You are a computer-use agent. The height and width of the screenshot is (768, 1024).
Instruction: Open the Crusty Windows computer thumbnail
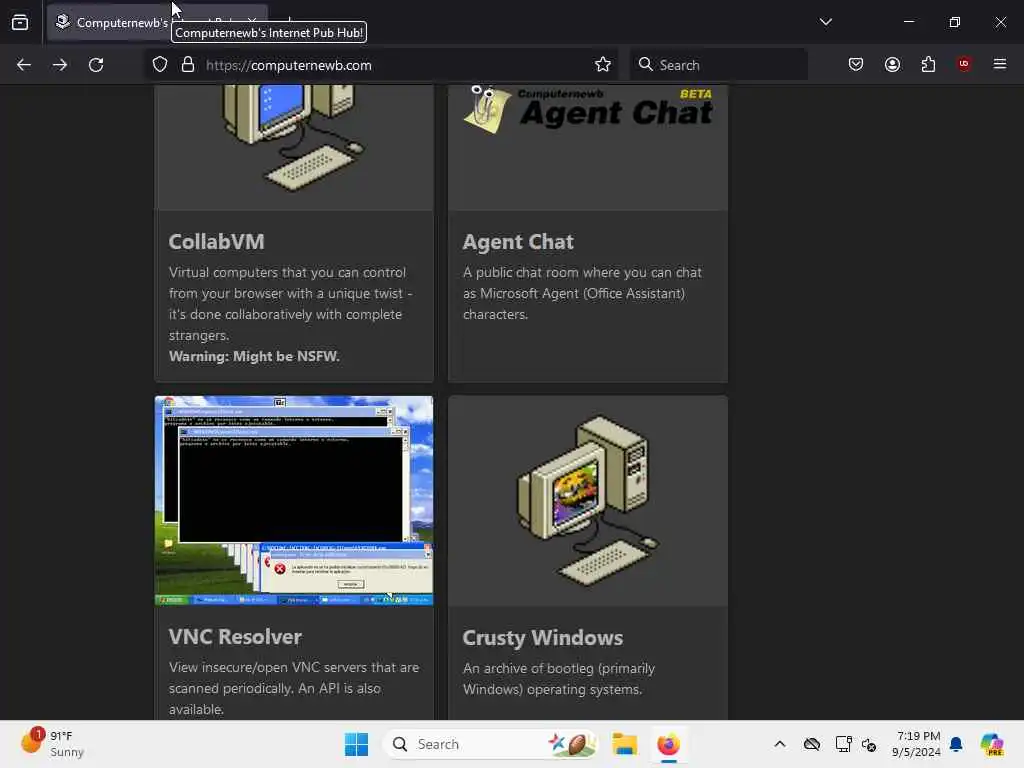click(x=588, y=500)
